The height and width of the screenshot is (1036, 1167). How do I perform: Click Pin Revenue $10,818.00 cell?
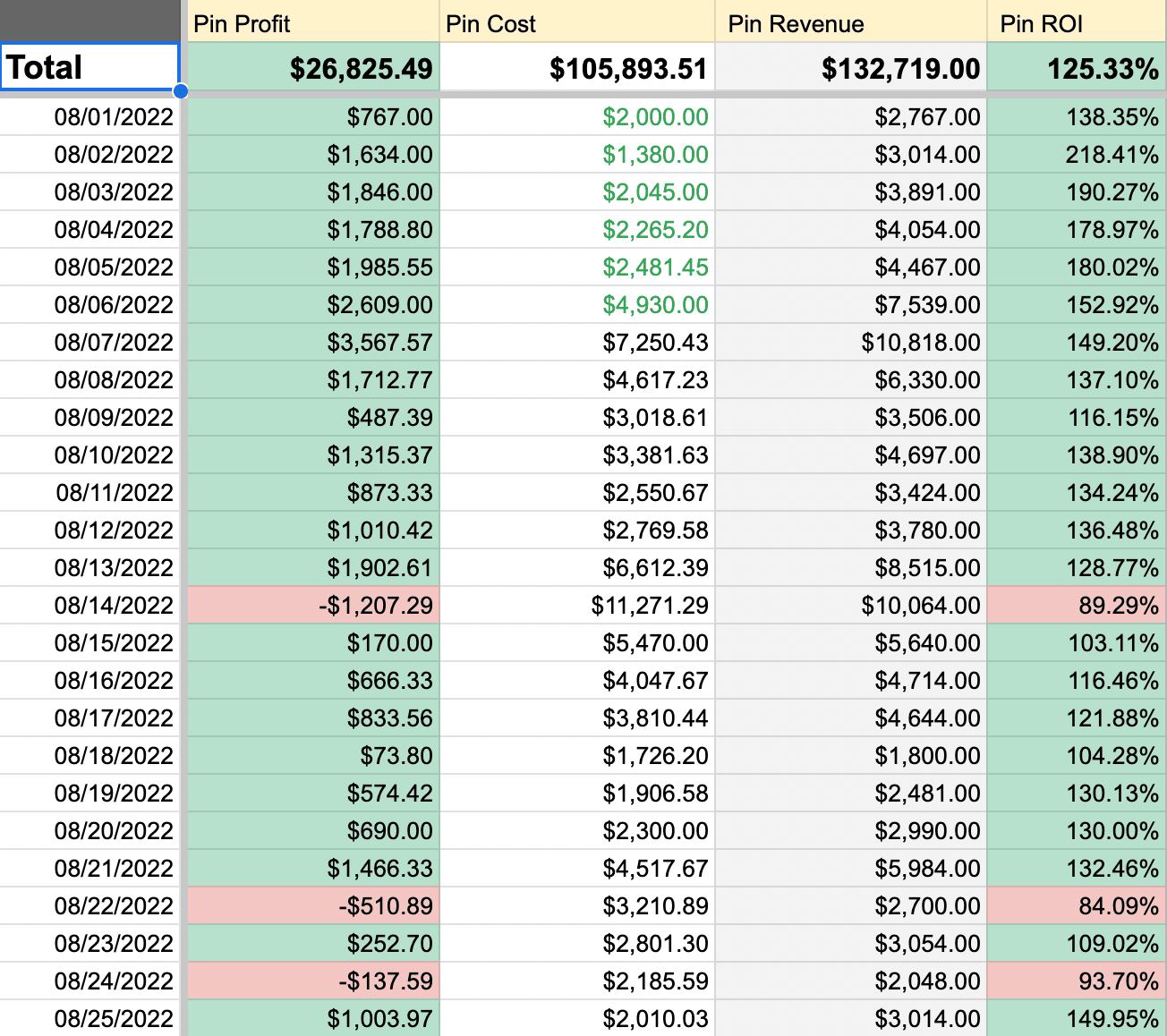850,343
